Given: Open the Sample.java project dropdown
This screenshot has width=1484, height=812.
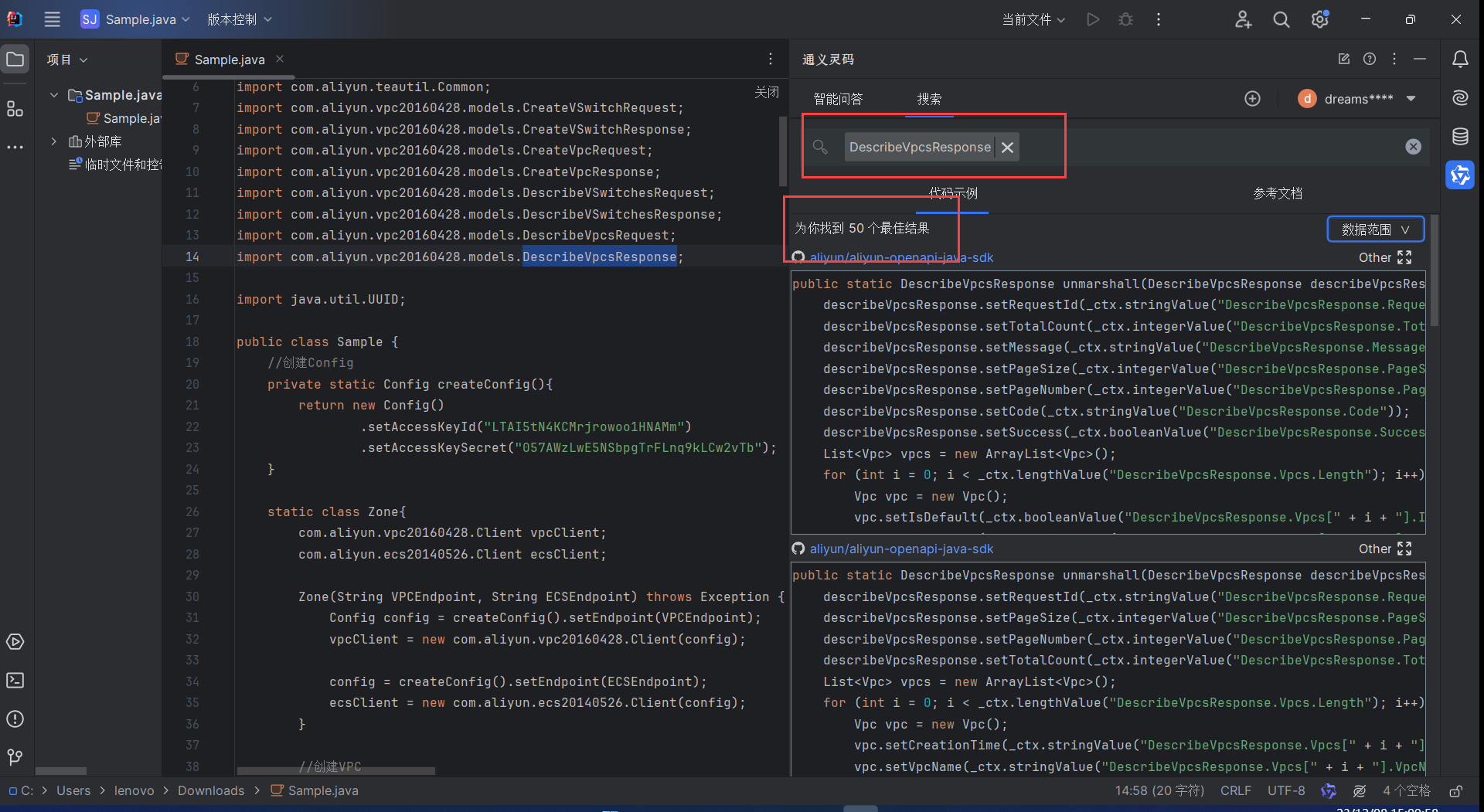Looking at the screenshot, I should pos(136,19).
